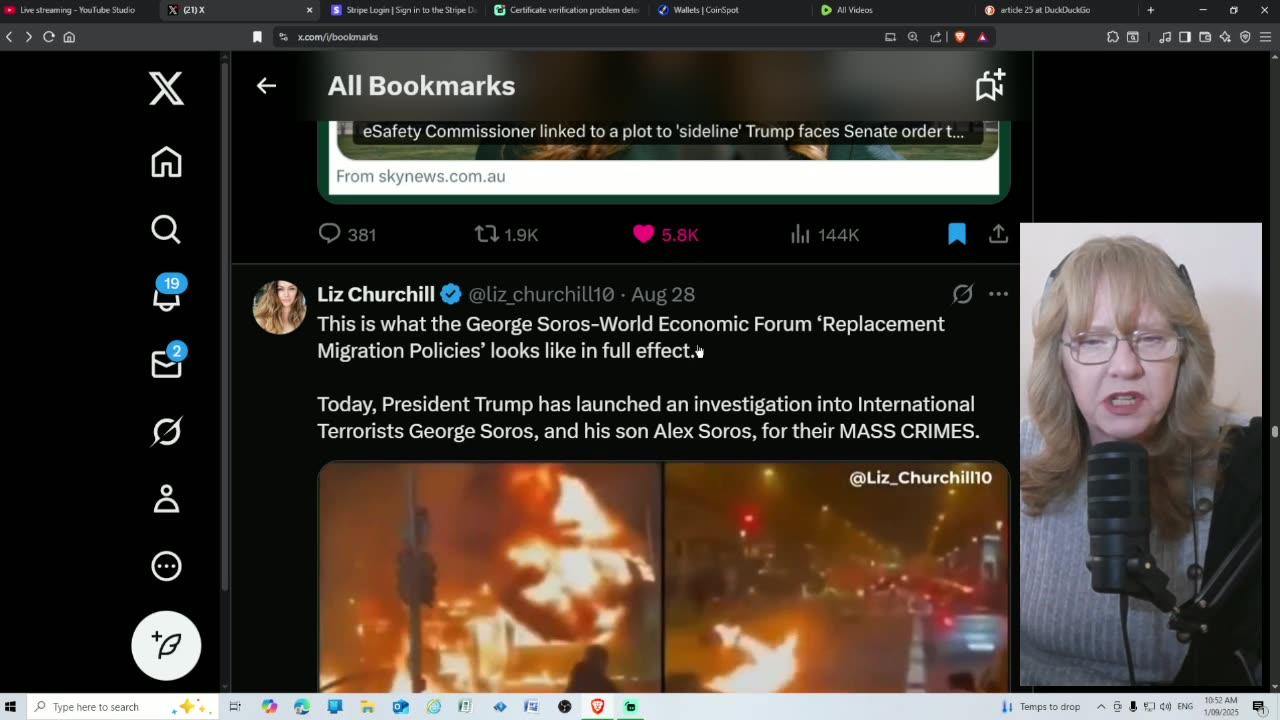Open skynews.com.au link card
The width and height of the screenshot is (1280, 720).
tap(664, 160)
